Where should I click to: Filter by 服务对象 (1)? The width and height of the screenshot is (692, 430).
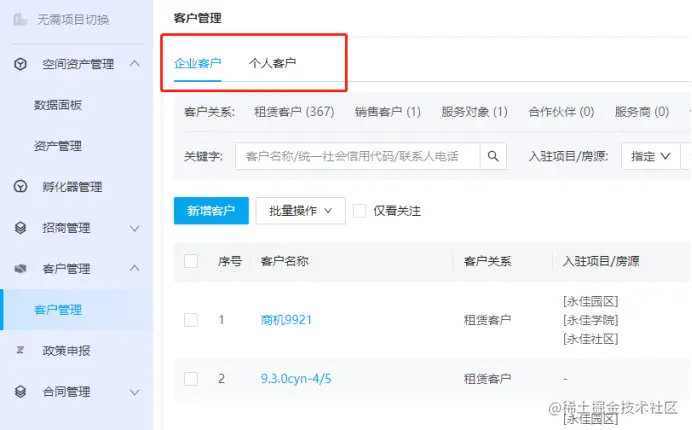point(474,112)
